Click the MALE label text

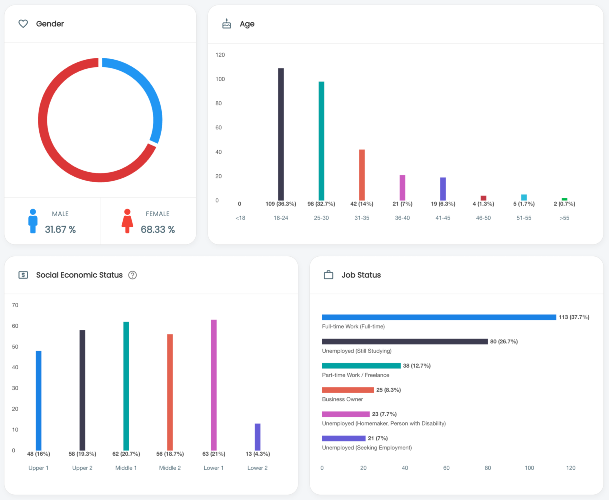60,214
